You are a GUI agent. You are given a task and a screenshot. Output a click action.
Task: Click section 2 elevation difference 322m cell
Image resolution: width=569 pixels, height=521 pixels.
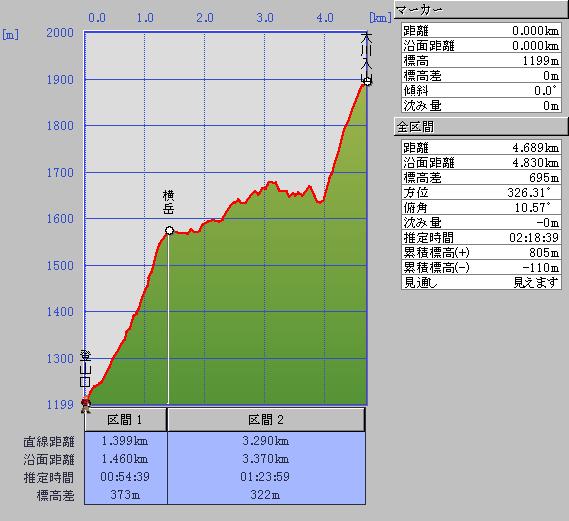pos(266,495)
